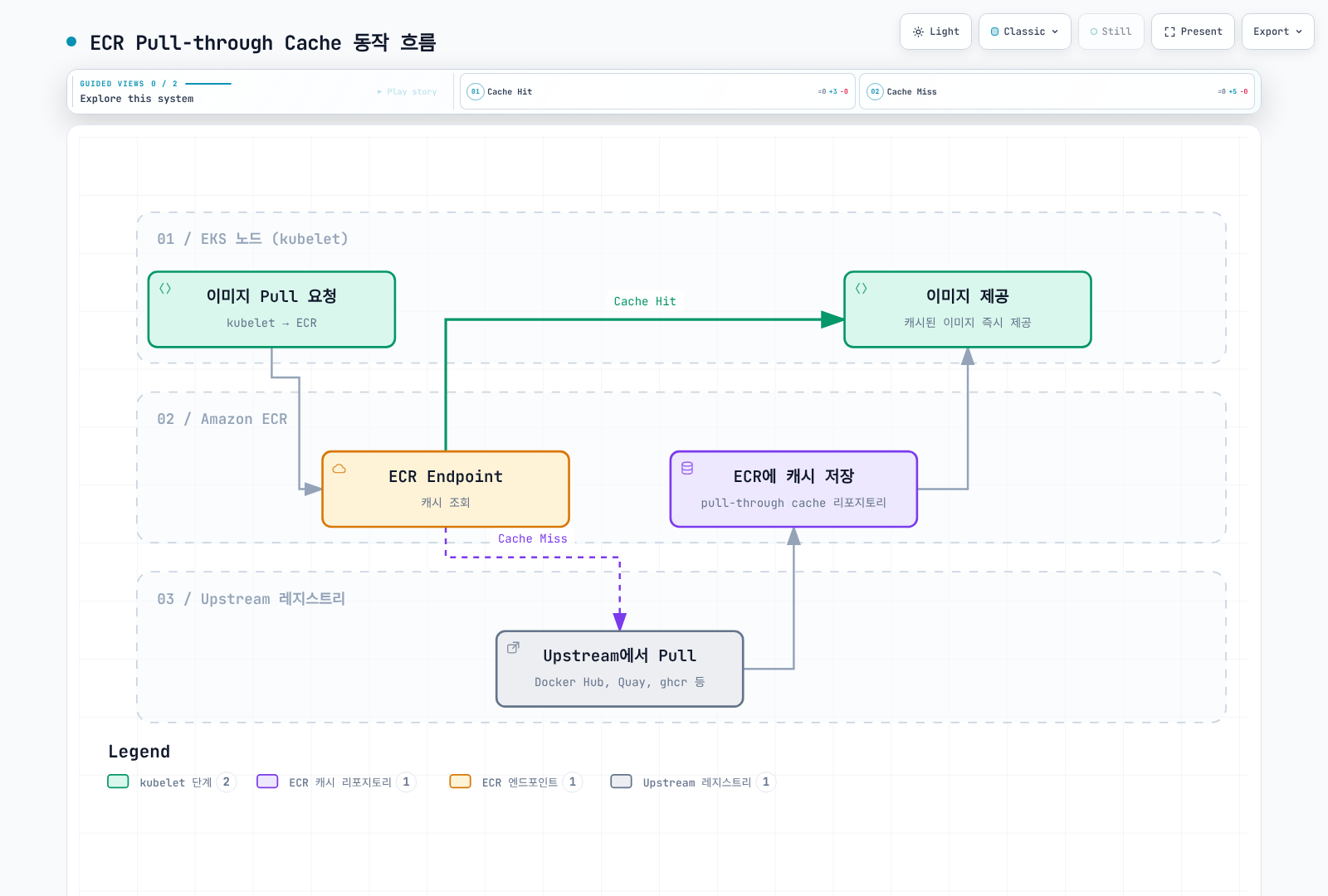Click the fullscreen icon in Present button
The image size is (1328, 896).
point(1169,32)
